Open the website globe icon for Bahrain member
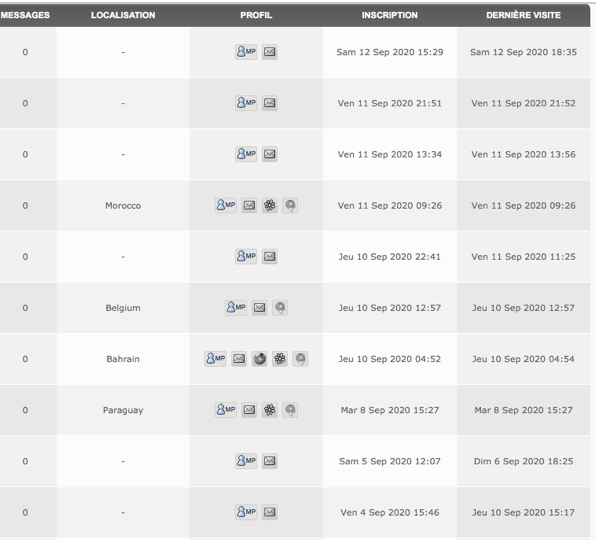596x540 pixels. 260,359
